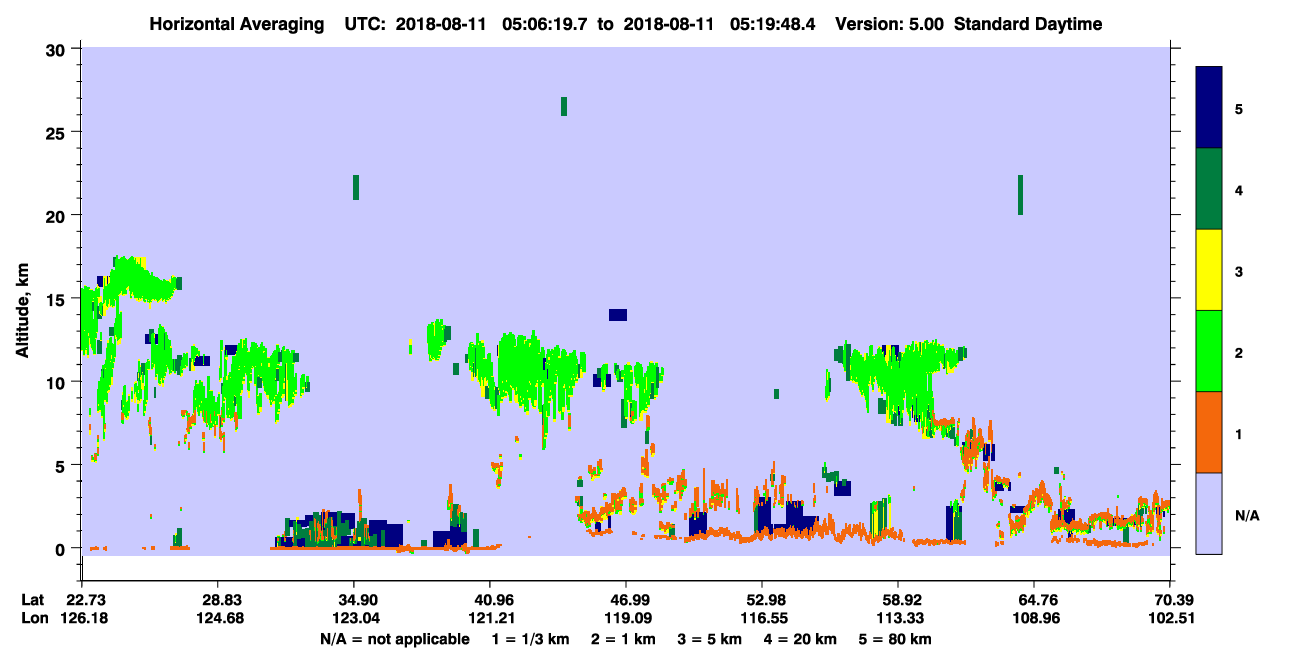
Task: Click latitude value 58.92
Action: click(899, 600)
